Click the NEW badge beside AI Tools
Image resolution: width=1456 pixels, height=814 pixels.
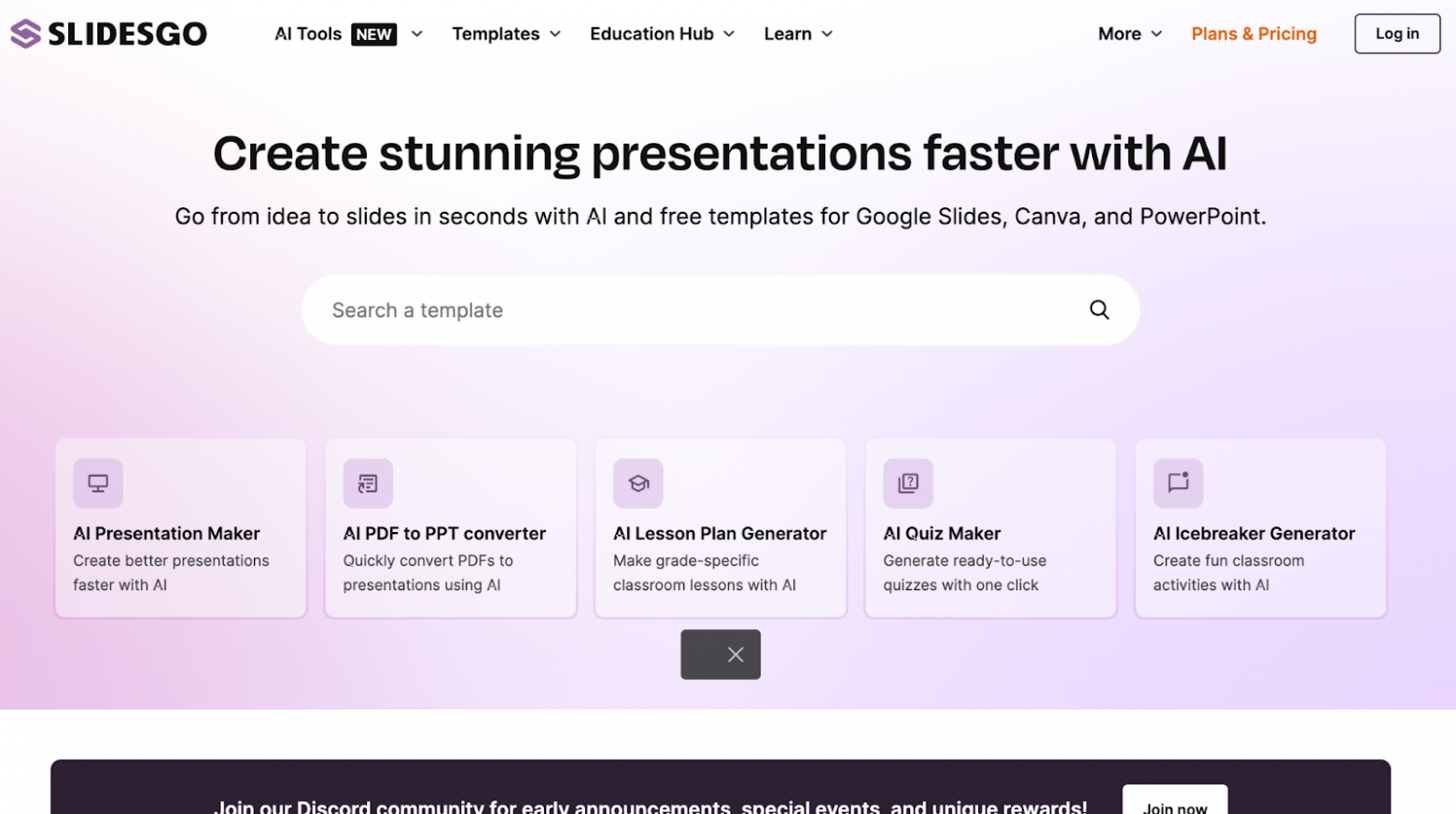(374, 35)
